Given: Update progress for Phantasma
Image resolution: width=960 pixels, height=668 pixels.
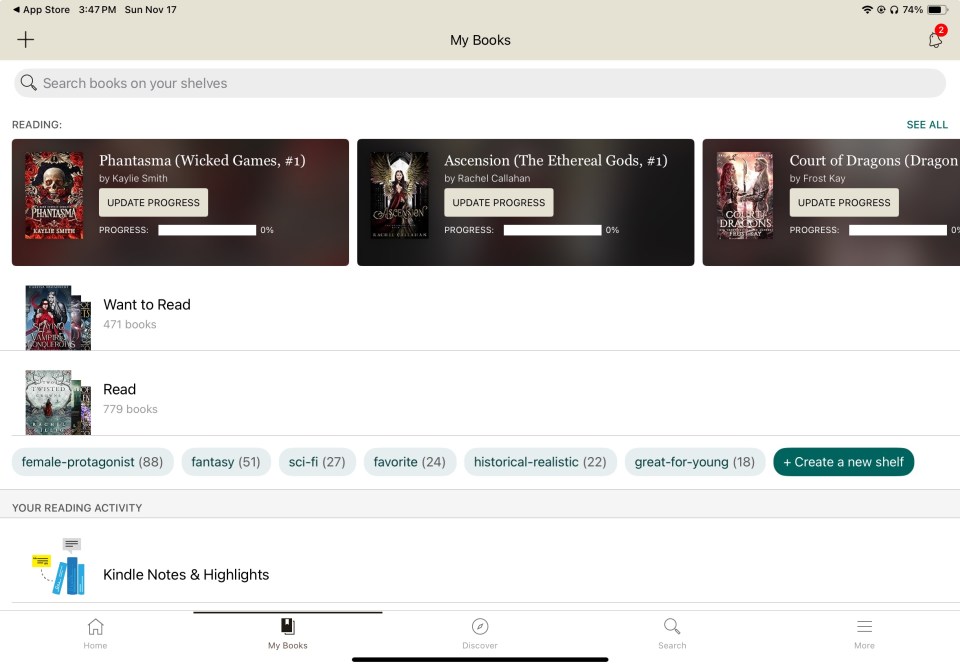Looking at the screenshot, I should 152,202.
